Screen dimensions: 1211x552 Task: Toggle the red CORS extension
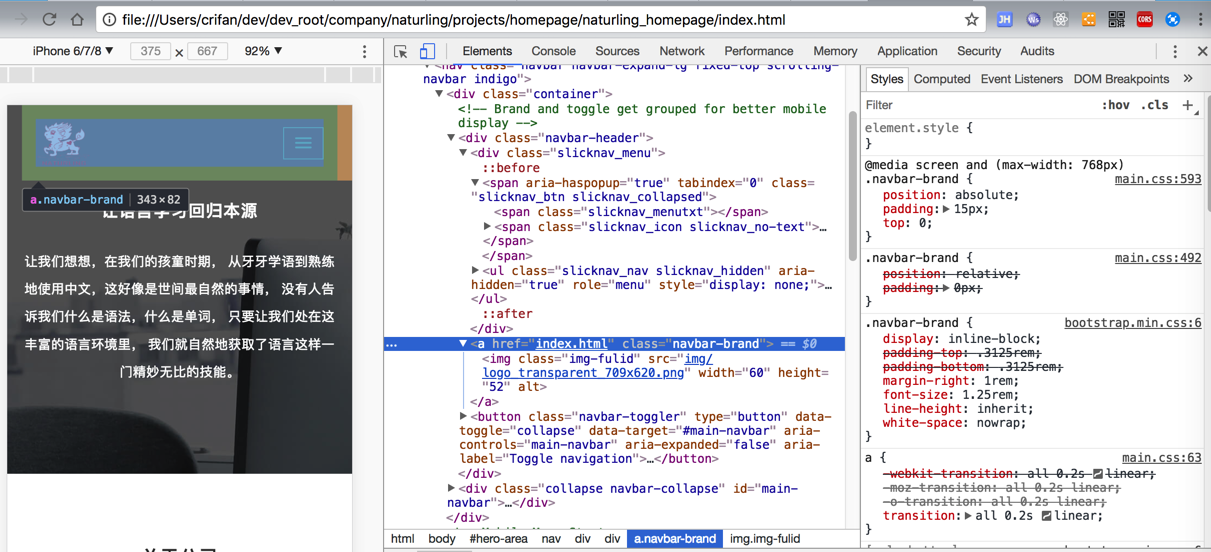coord(1145,19)
